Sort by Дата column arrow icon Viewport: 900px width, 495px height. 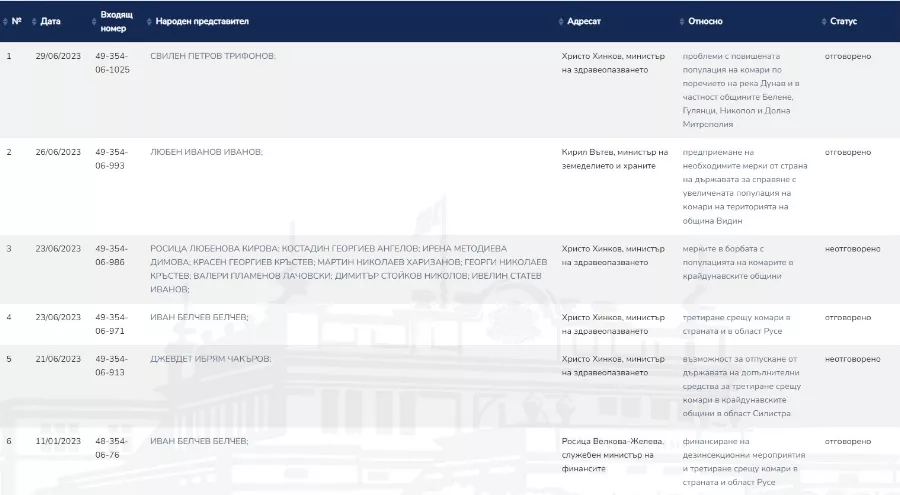34,21
